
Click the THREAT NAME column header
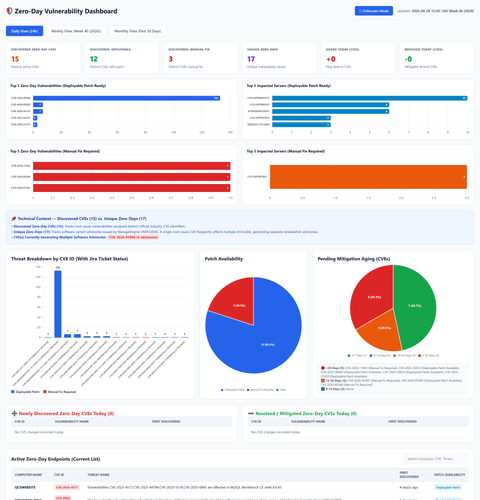coord(98,475)
